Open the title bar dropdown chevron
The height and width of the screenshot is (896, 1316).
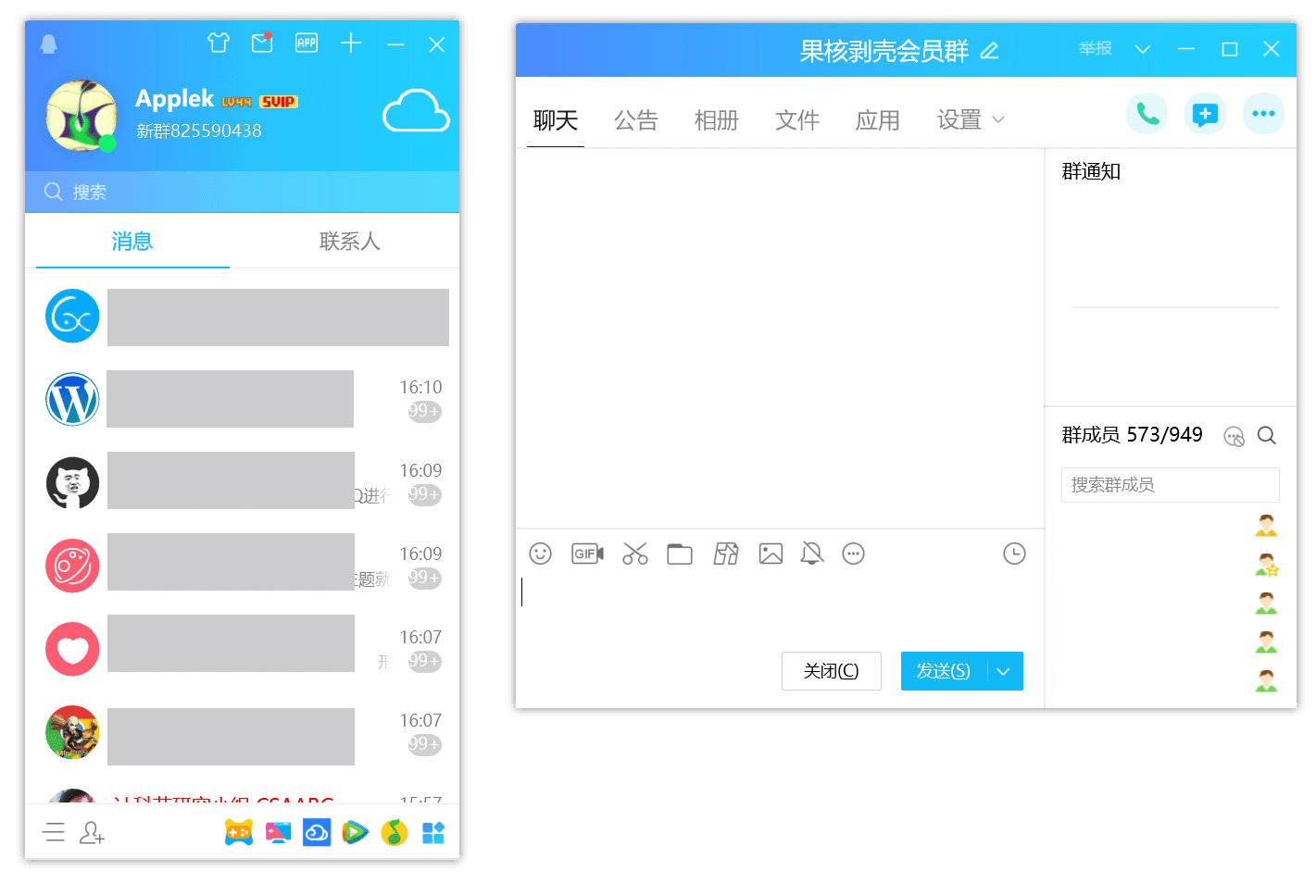click(1142, 49)
